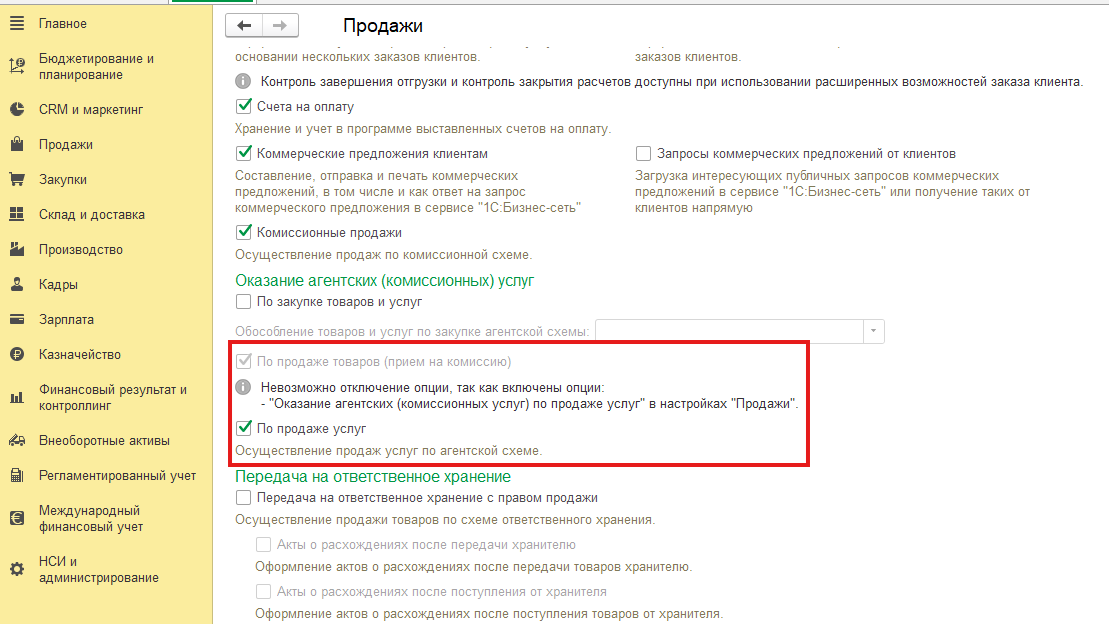Click the Производство sidebar icon

pos(16,249)
